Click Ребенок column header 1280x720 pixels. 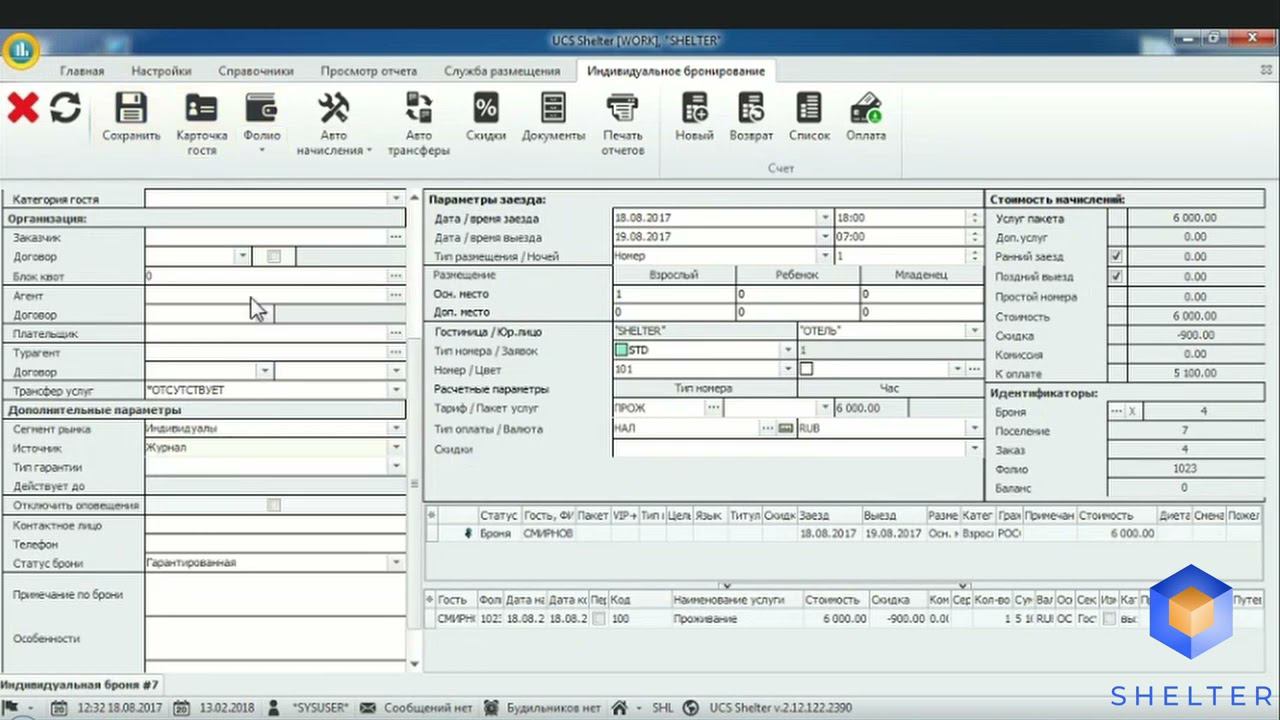pos(797,274)
